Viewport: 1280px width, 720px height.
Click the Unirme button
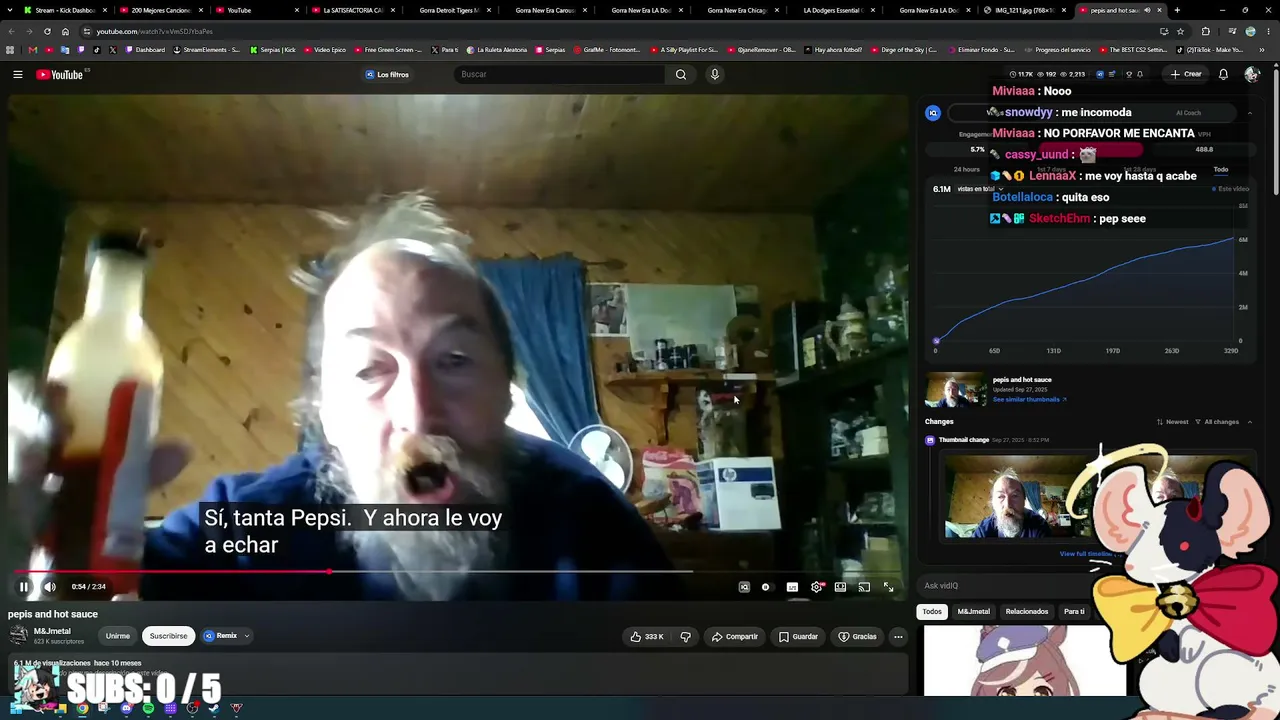(x=118, y=636)
